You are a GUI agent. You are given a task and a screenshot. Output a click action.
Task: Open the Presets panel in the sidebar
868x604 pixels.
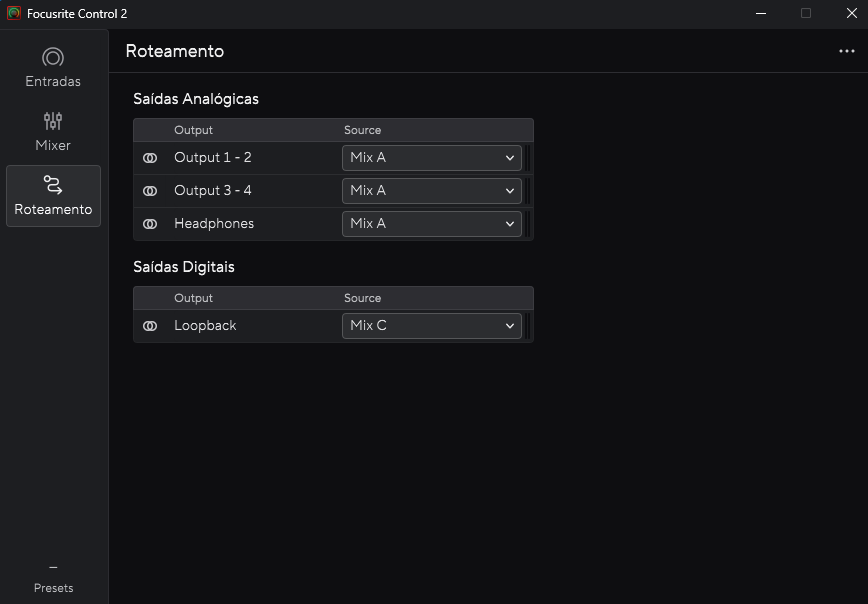pos(53,578)
